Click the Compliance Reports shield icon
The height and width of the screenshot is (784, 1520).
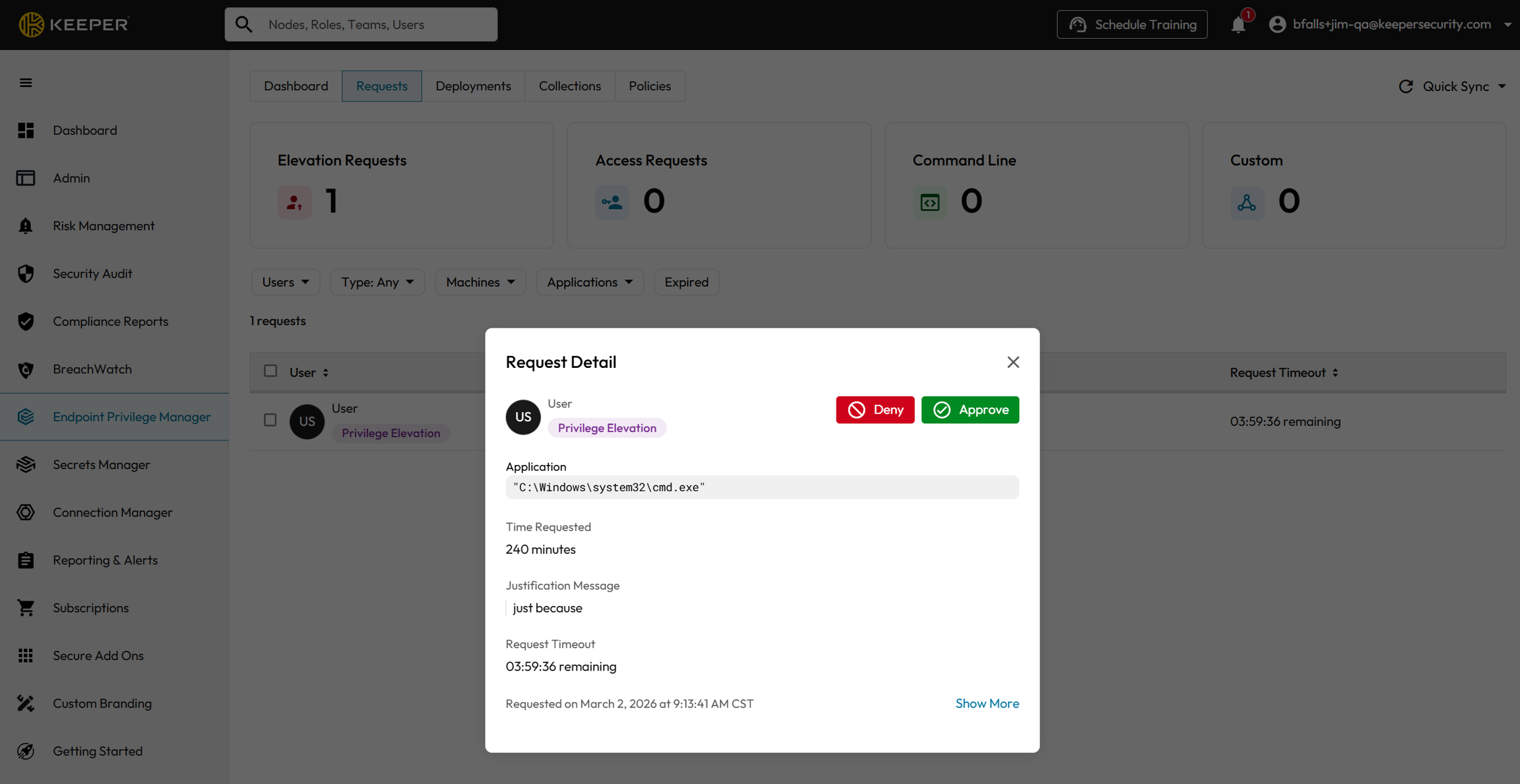(x=26, y=322)
